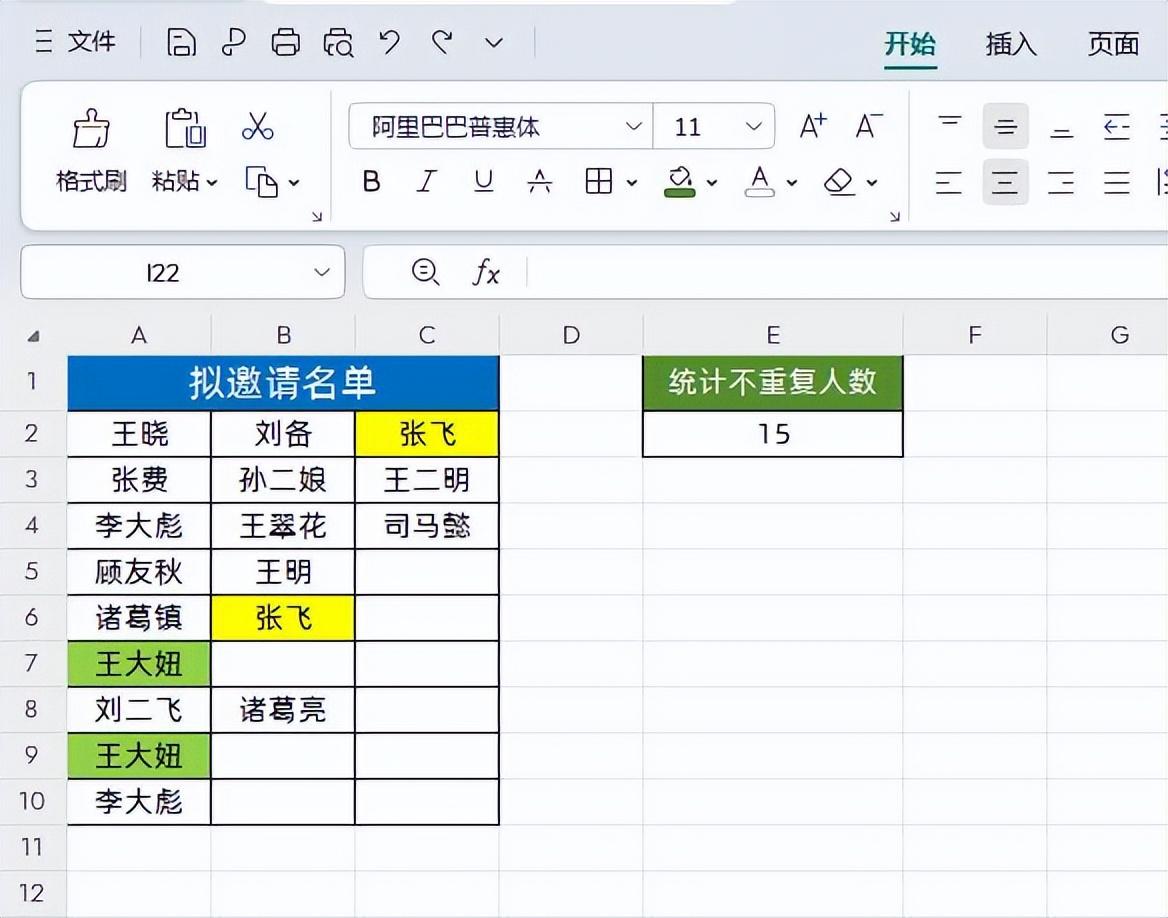Switch to the 开始 tab
This screenshot has height=918, width=1168.
[910, 44]
